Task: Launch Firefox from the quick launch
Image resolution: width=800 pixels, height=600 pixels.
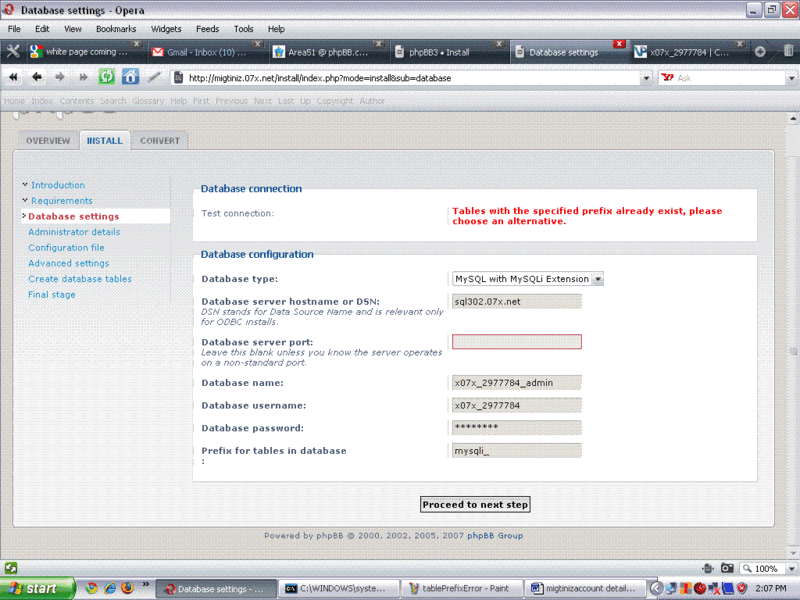Action: [x=128, y=588]
